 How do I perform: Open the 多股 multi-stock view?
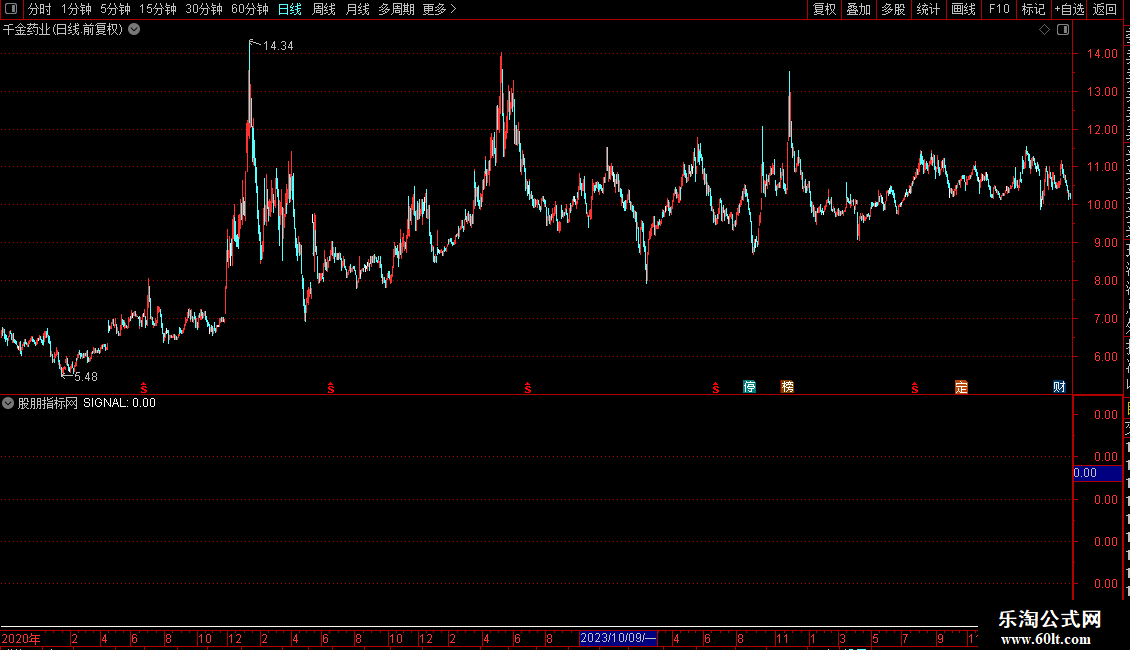[x=893, y=9]
